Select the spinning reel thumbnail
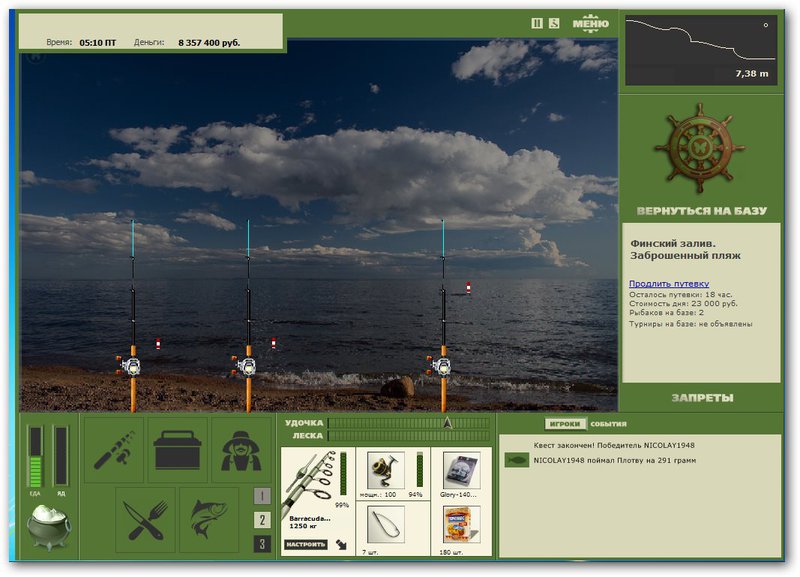Viewport: 800px width, 577px height. pos(386,470)
